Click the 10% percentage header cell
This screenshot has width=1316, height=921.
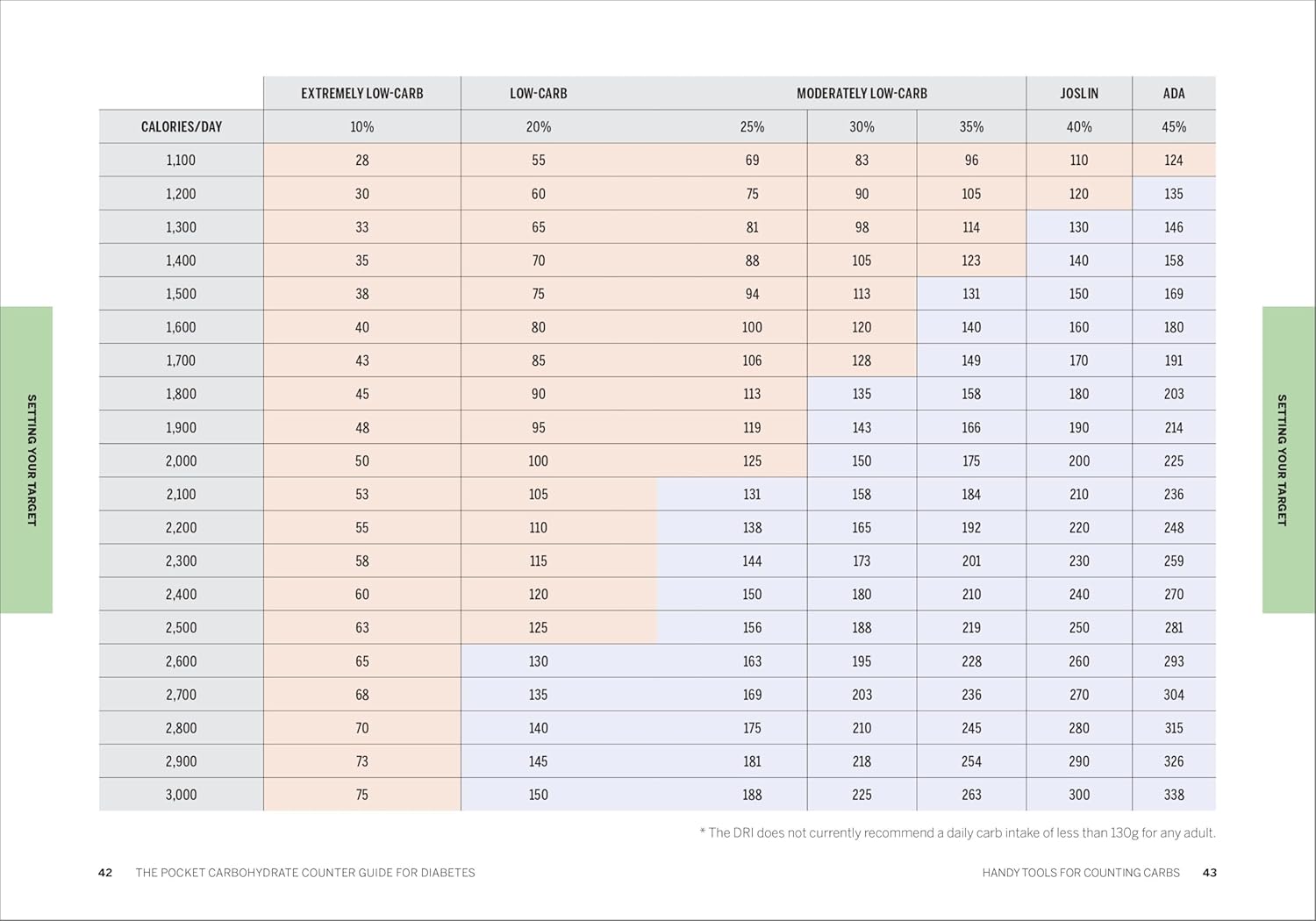click(x=361, y=126)
